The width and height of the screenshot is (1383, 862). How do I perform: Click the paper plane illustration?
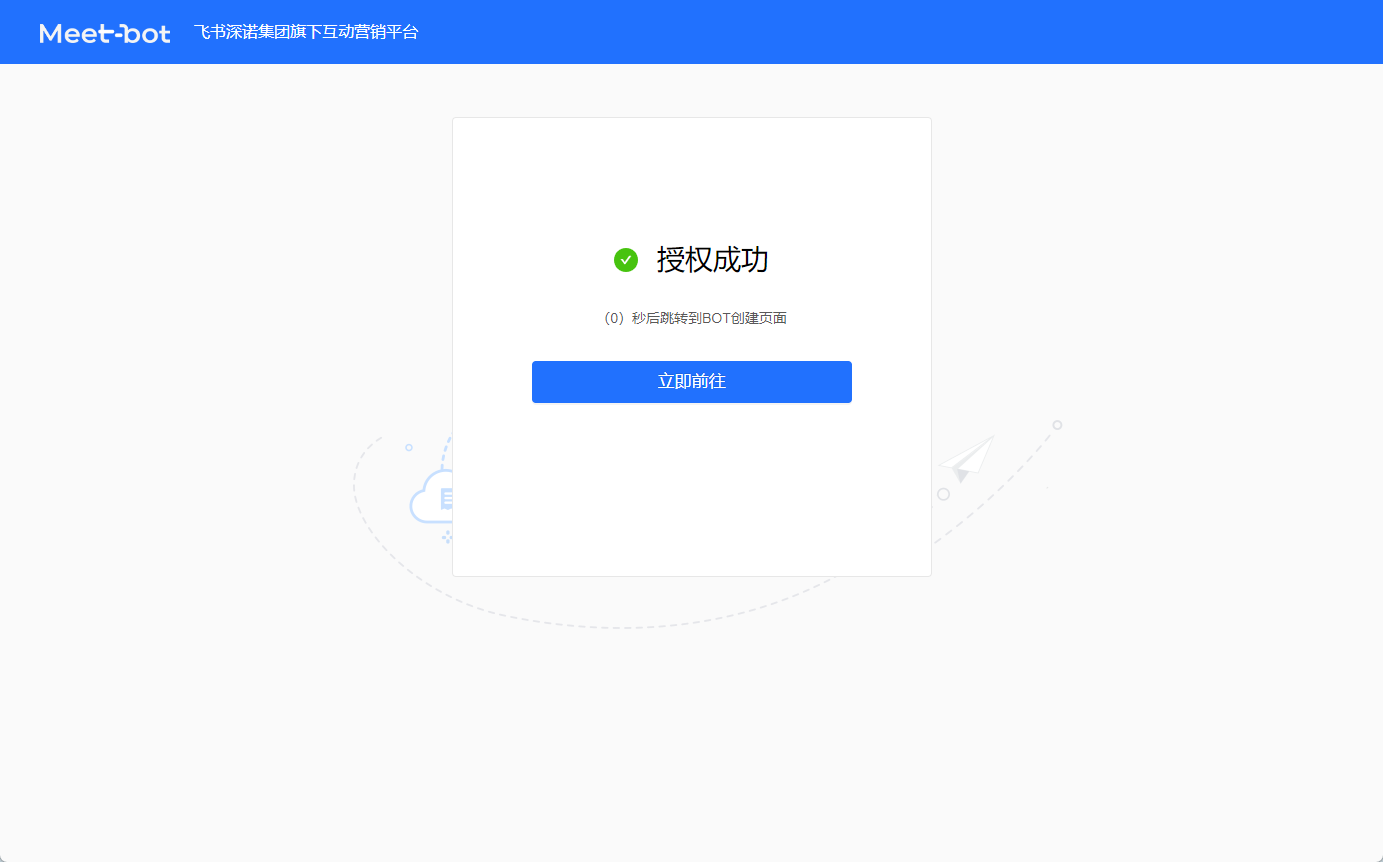click(x=966, y=458)
